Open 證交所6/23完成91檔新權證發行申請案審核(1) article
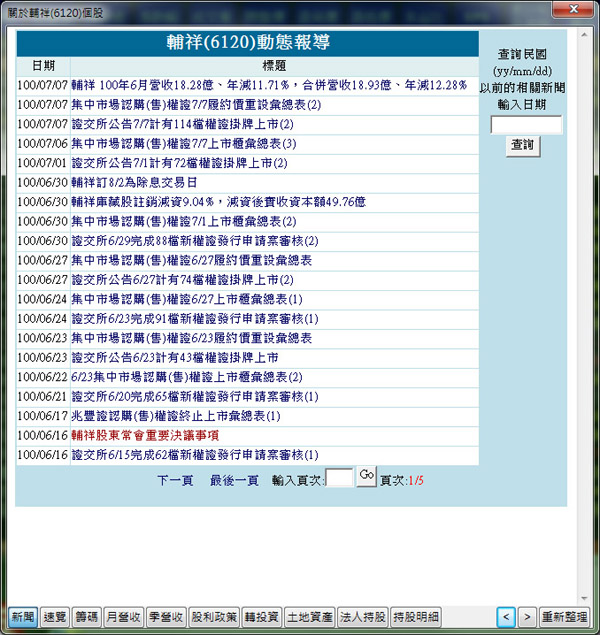 [195, 319]
